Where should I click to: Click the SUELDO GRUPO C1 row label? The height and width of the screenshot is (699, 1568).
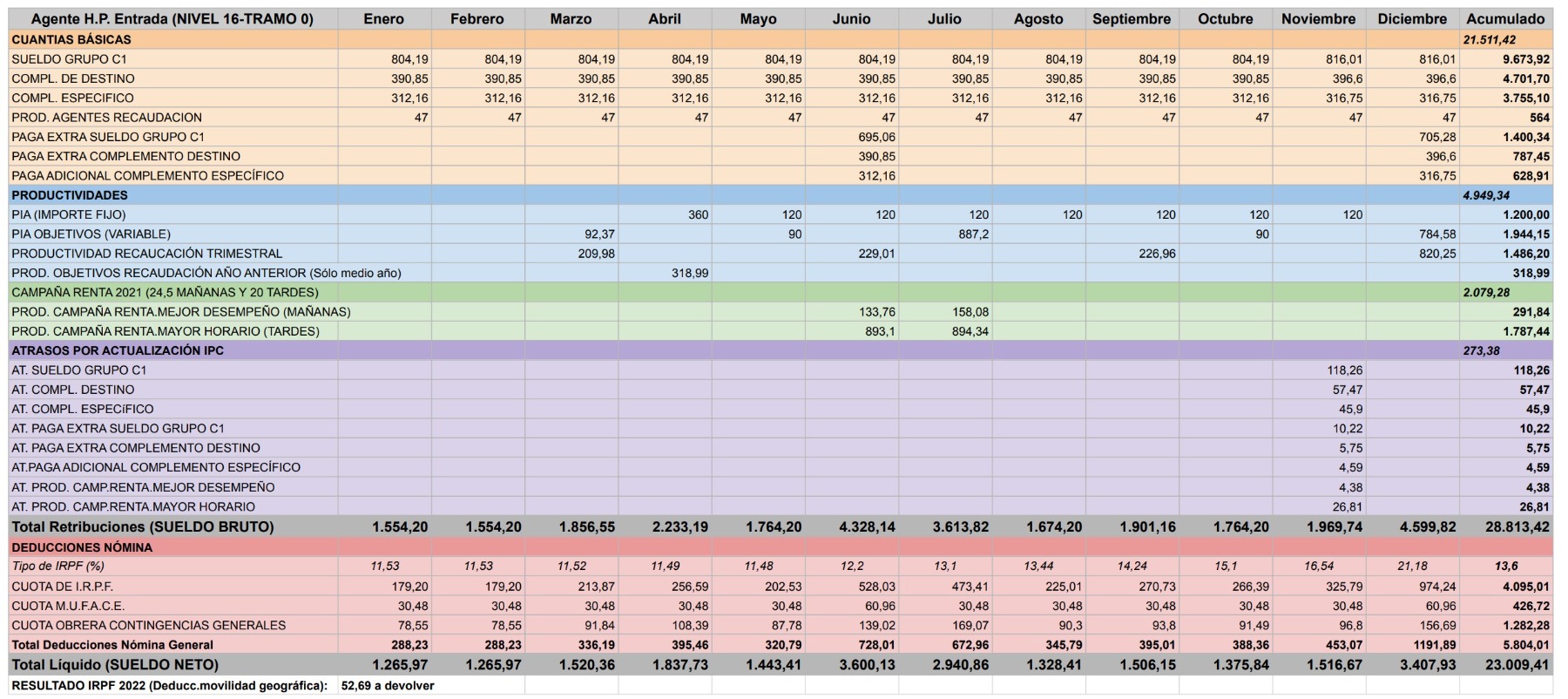pyautogui.click(x=69, y=59)
